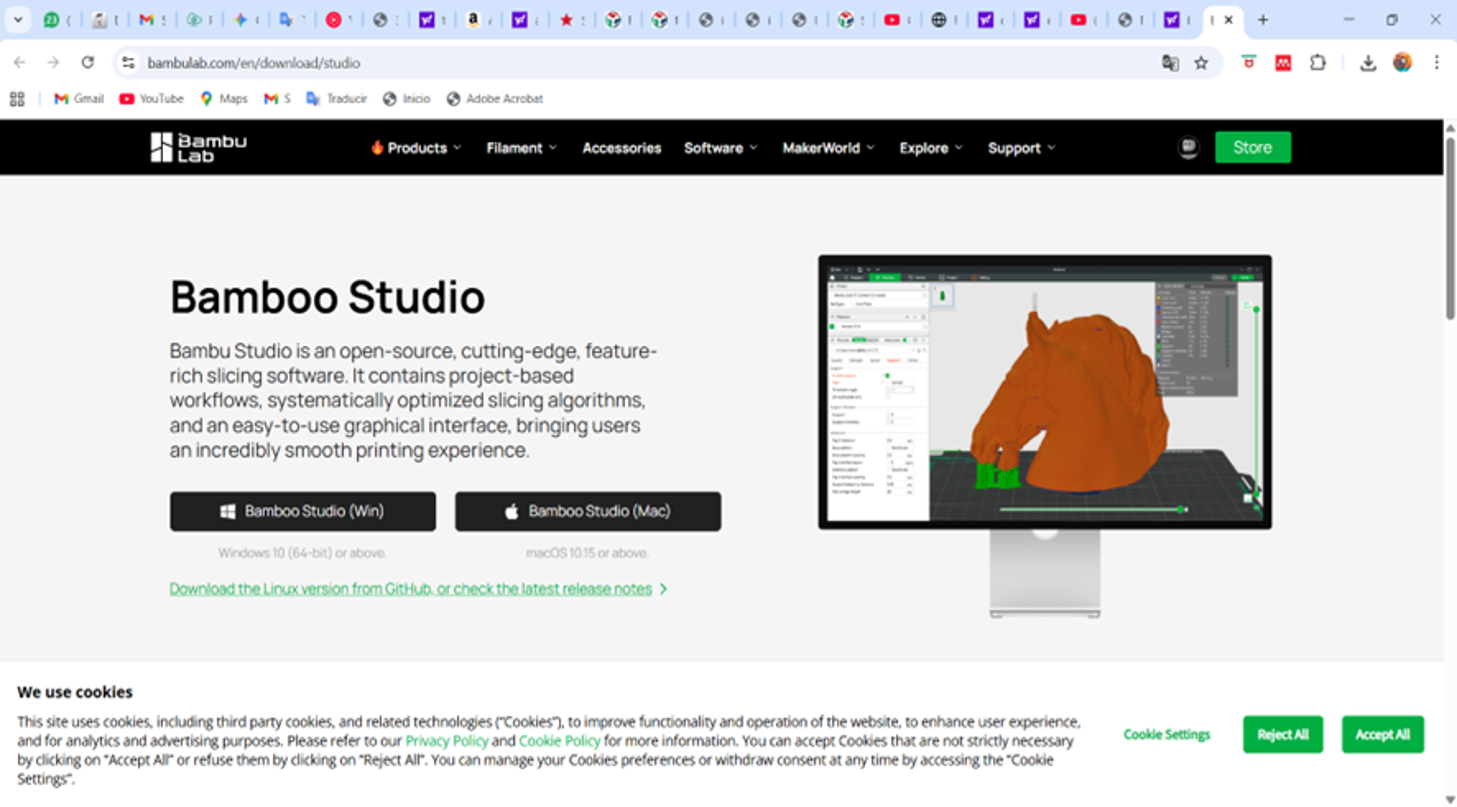This screenshot has height=807, width=1457.
Task: Open the Adobe Acrobat bookmark
Action: point(494,99)
